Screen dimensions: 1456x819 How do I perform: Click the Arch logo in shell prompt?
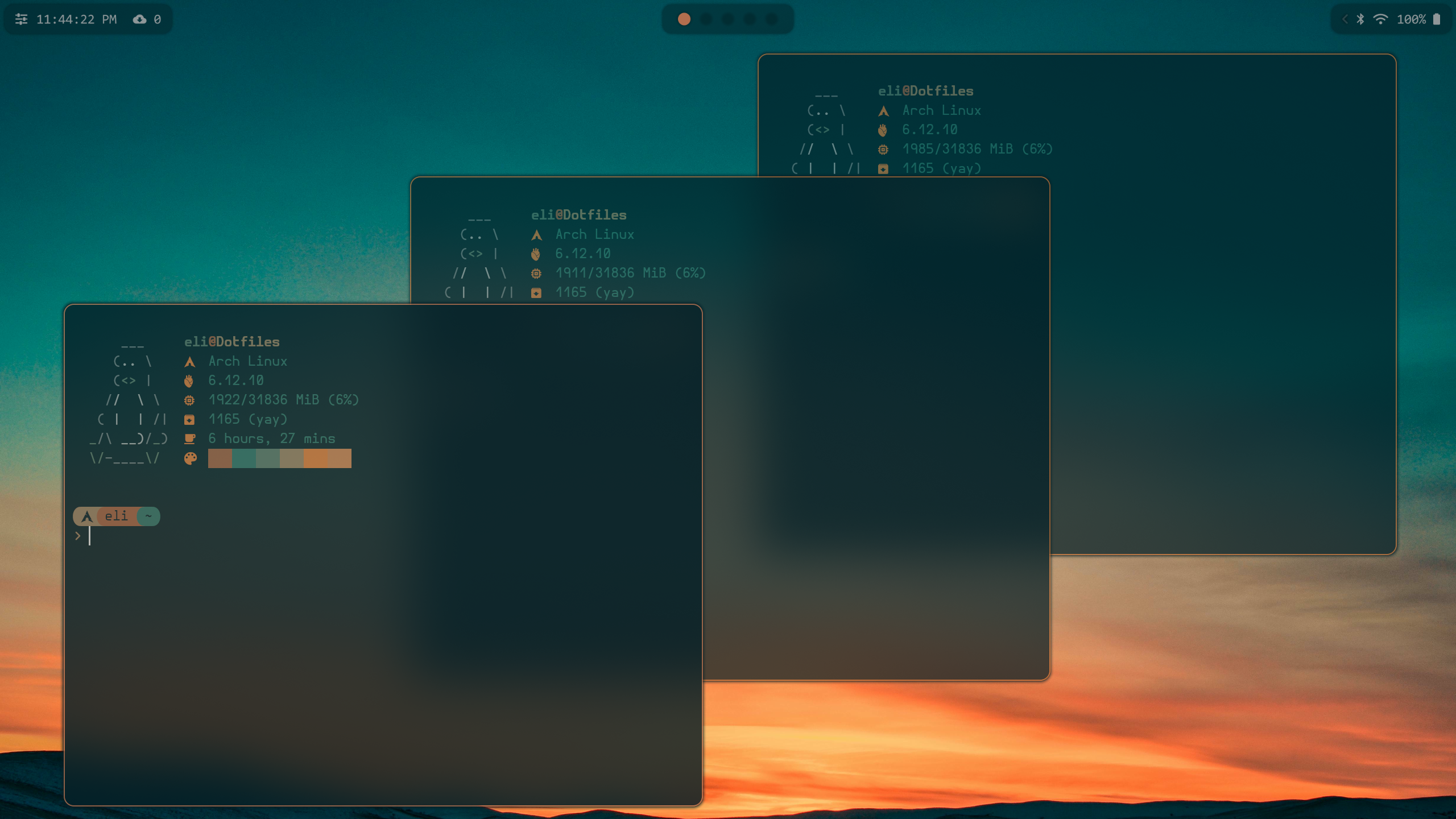[x=87, y=516]
